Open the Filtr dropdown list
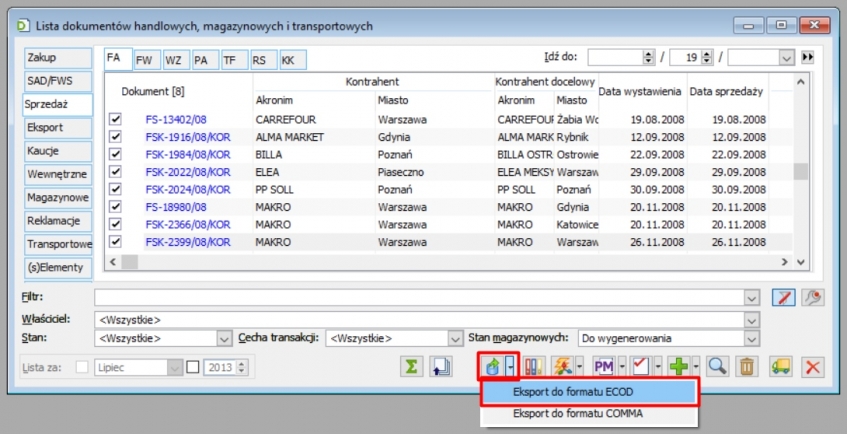847x434 pixels. pos(751,297)
